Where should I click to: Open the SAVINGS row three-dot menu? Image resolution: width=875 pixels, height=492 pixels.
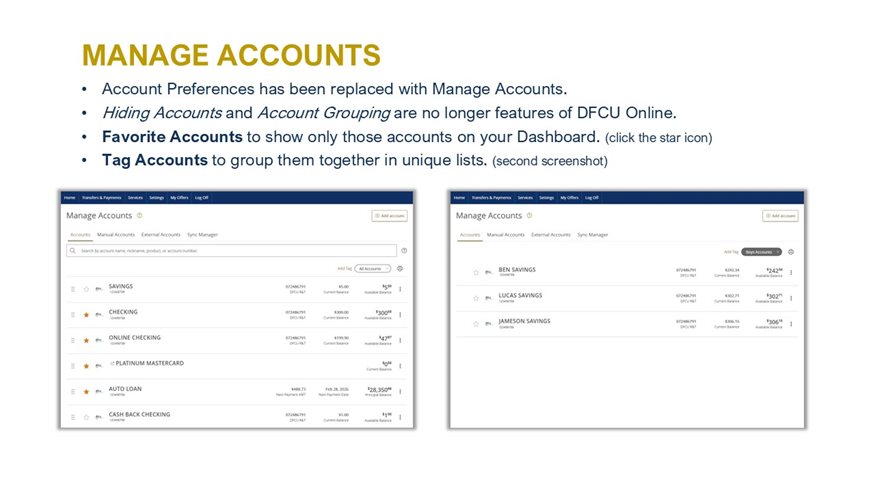401,289
